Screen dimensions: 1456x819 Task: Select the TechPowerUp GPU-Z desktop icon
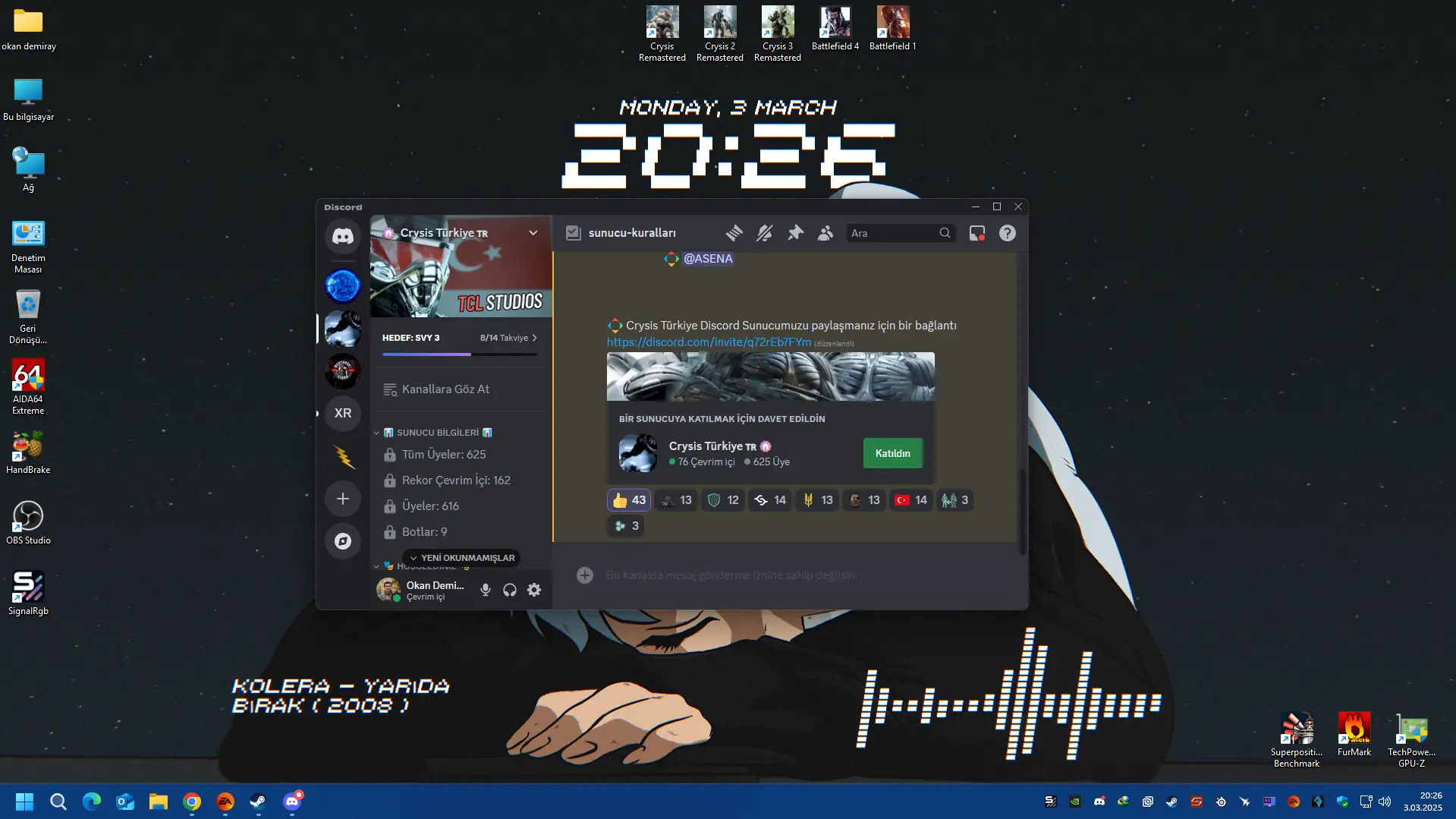[1412, 740]
